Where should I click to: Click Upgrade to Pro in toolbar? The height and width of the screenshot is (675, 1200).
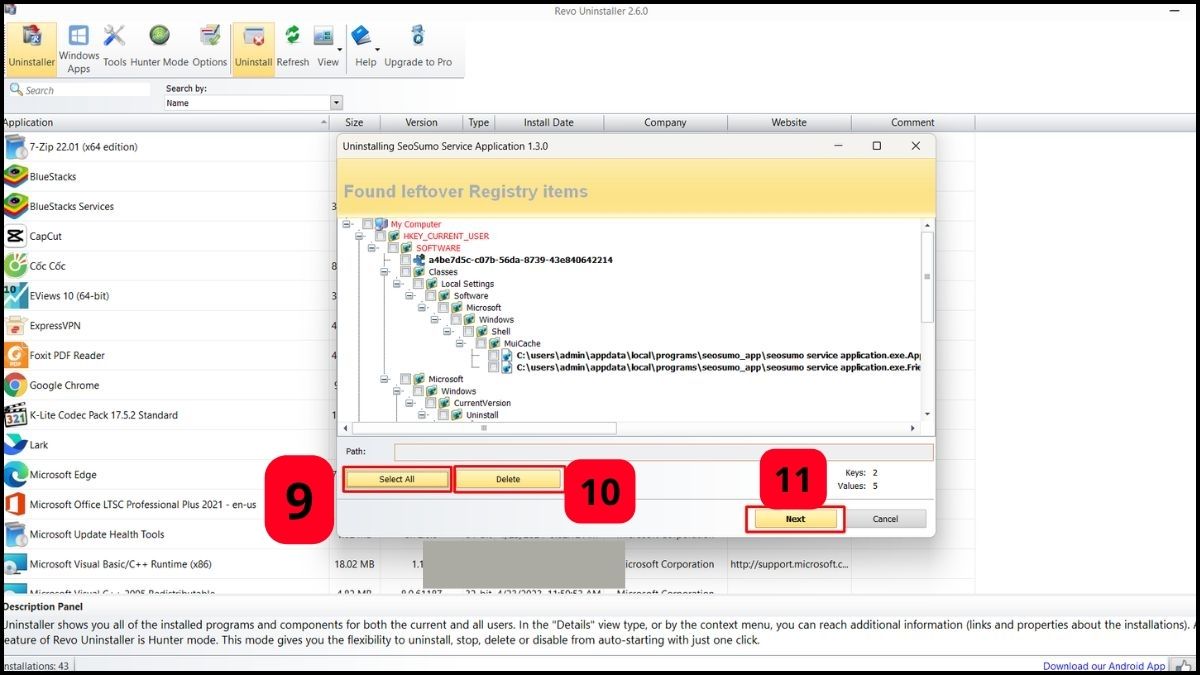coord(418,47)
